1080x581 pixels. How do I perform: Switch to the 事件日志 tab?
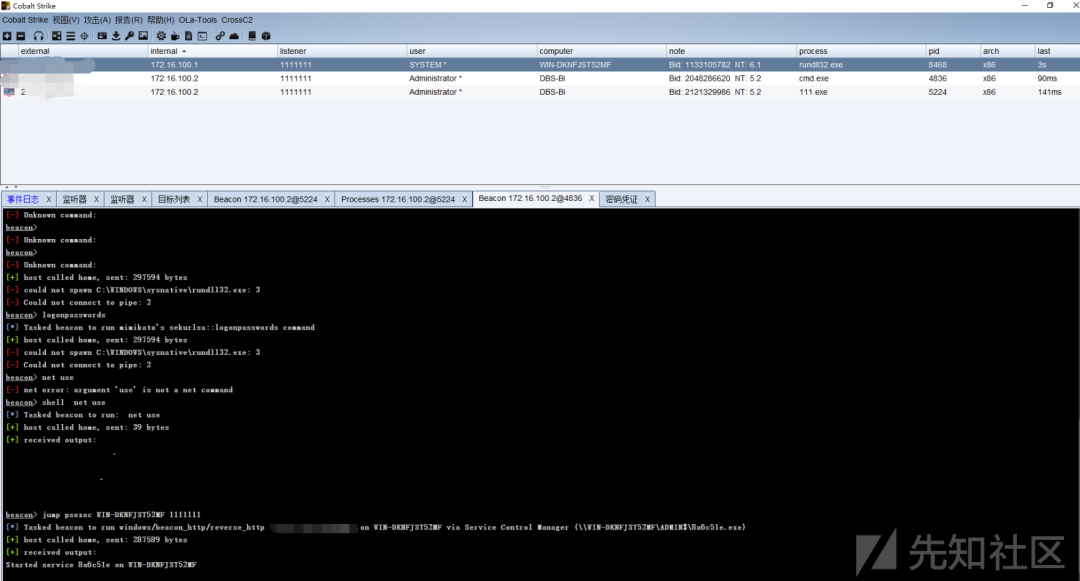(23, 199)
